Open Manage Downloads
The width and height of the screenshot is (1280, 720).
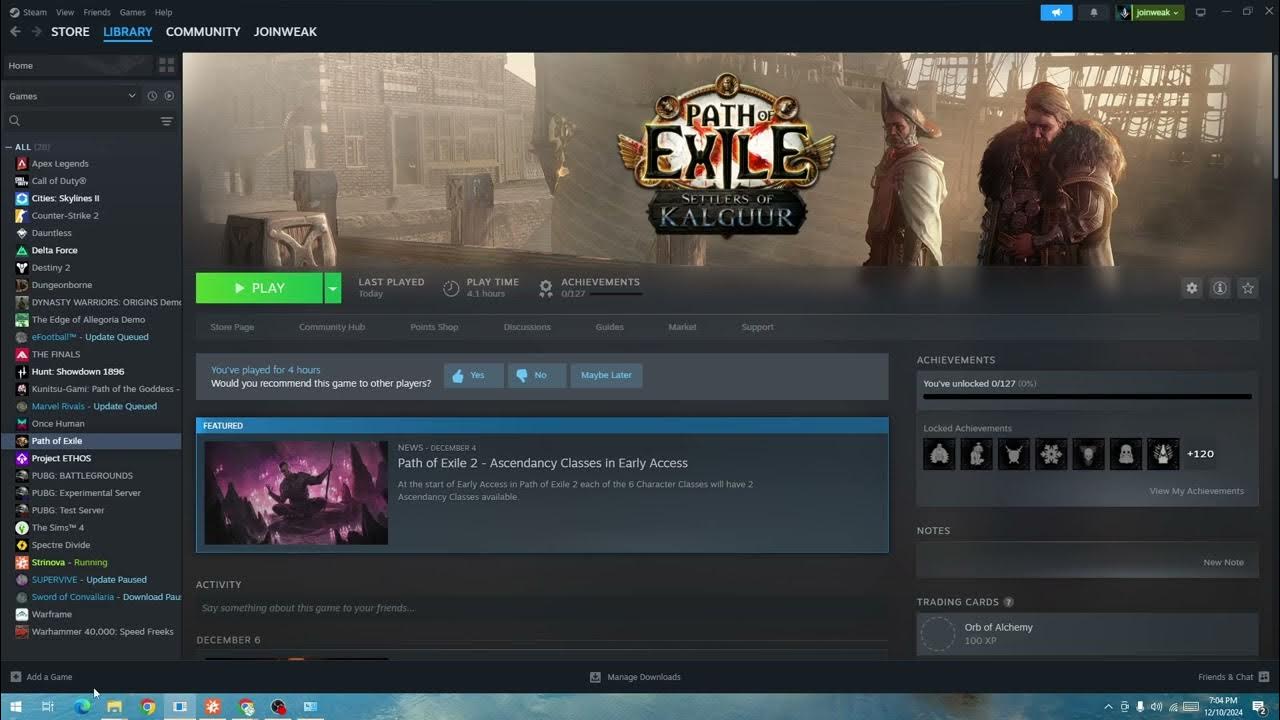[635, 677]
